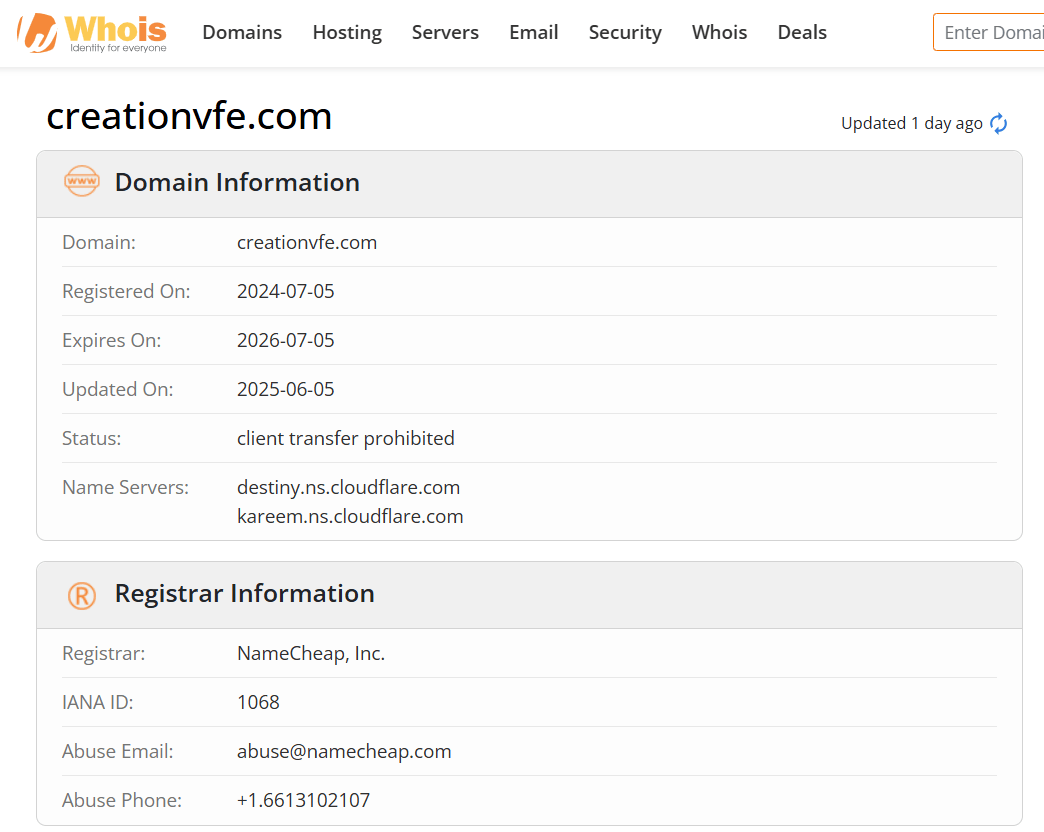Click the expiry date 2026-07-05
The image size is (1044, 832).
(286, 340)
